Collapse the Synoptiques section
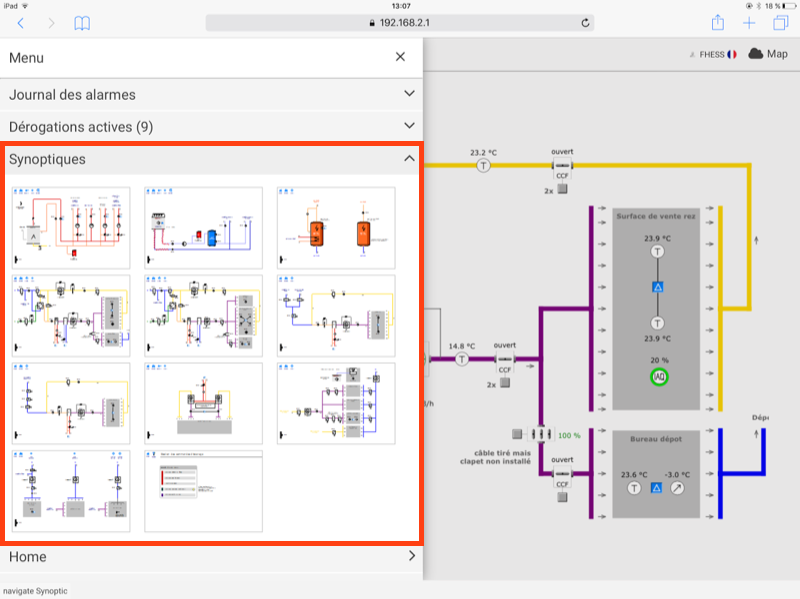Viewport: 800px width, 599px height. pyautogui.click(x=211, y=159)
